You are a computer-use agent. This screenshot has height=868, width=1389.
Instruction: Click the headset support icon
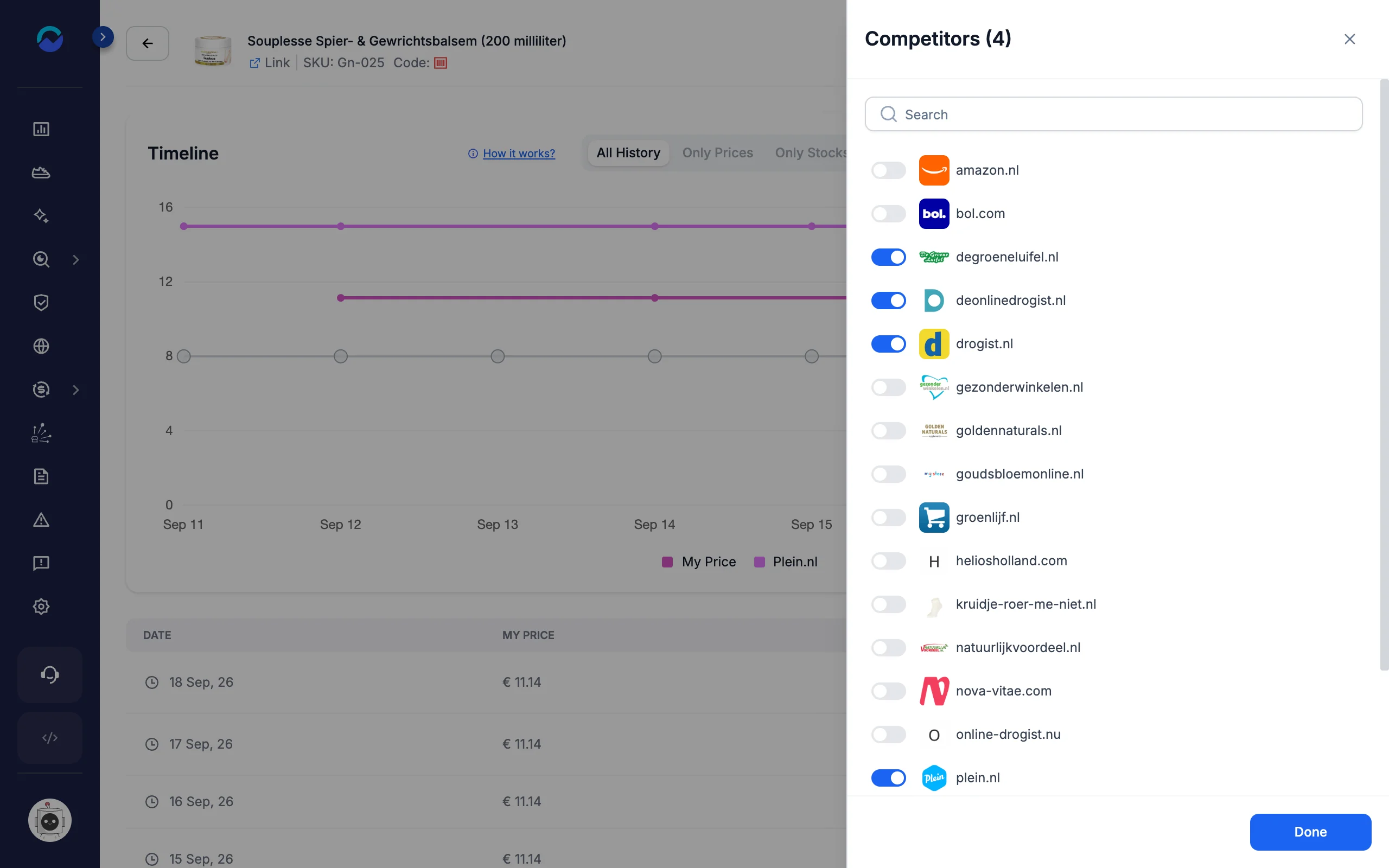50,674
